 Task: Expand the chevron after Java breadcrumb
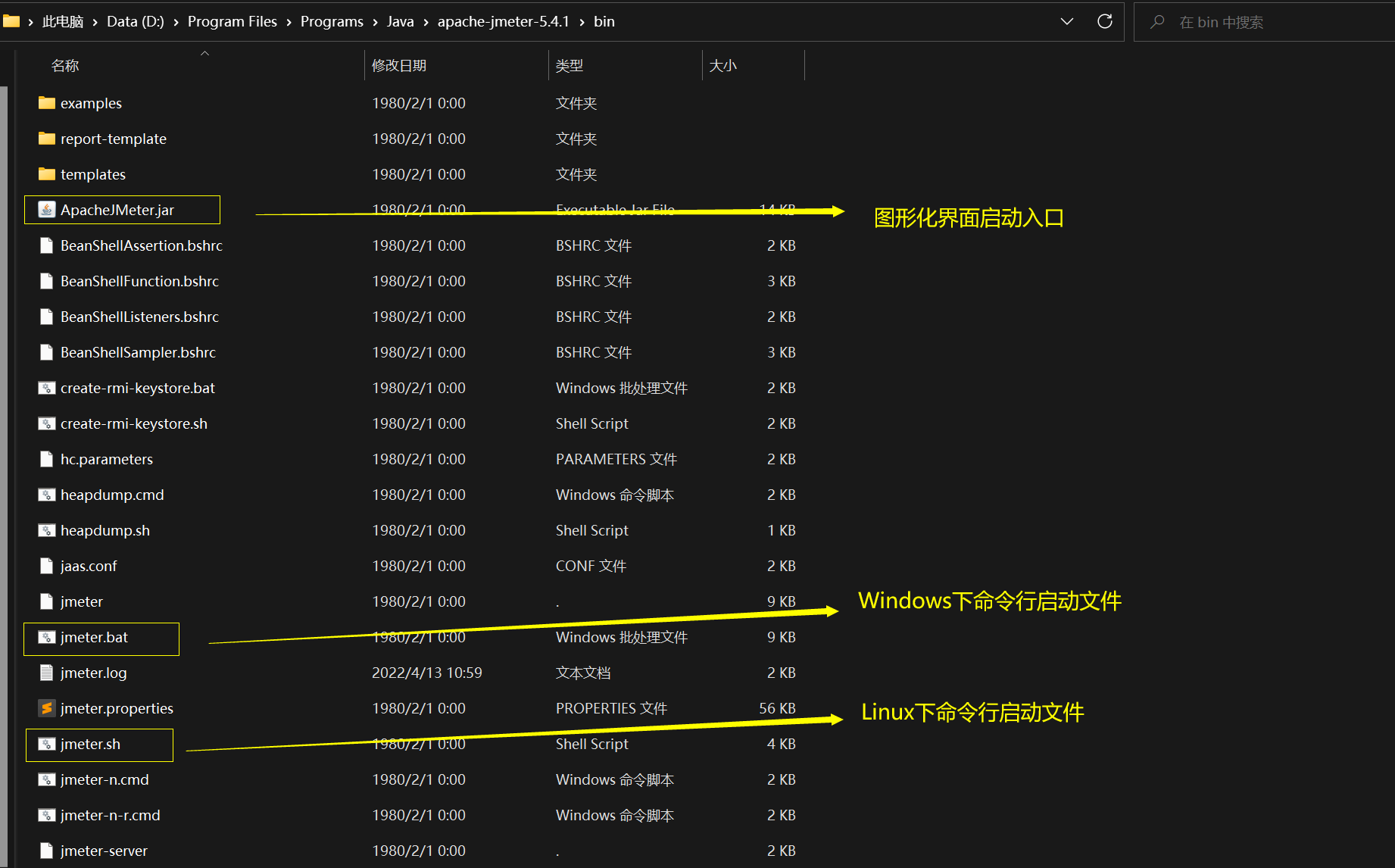(x=426, y=22)
